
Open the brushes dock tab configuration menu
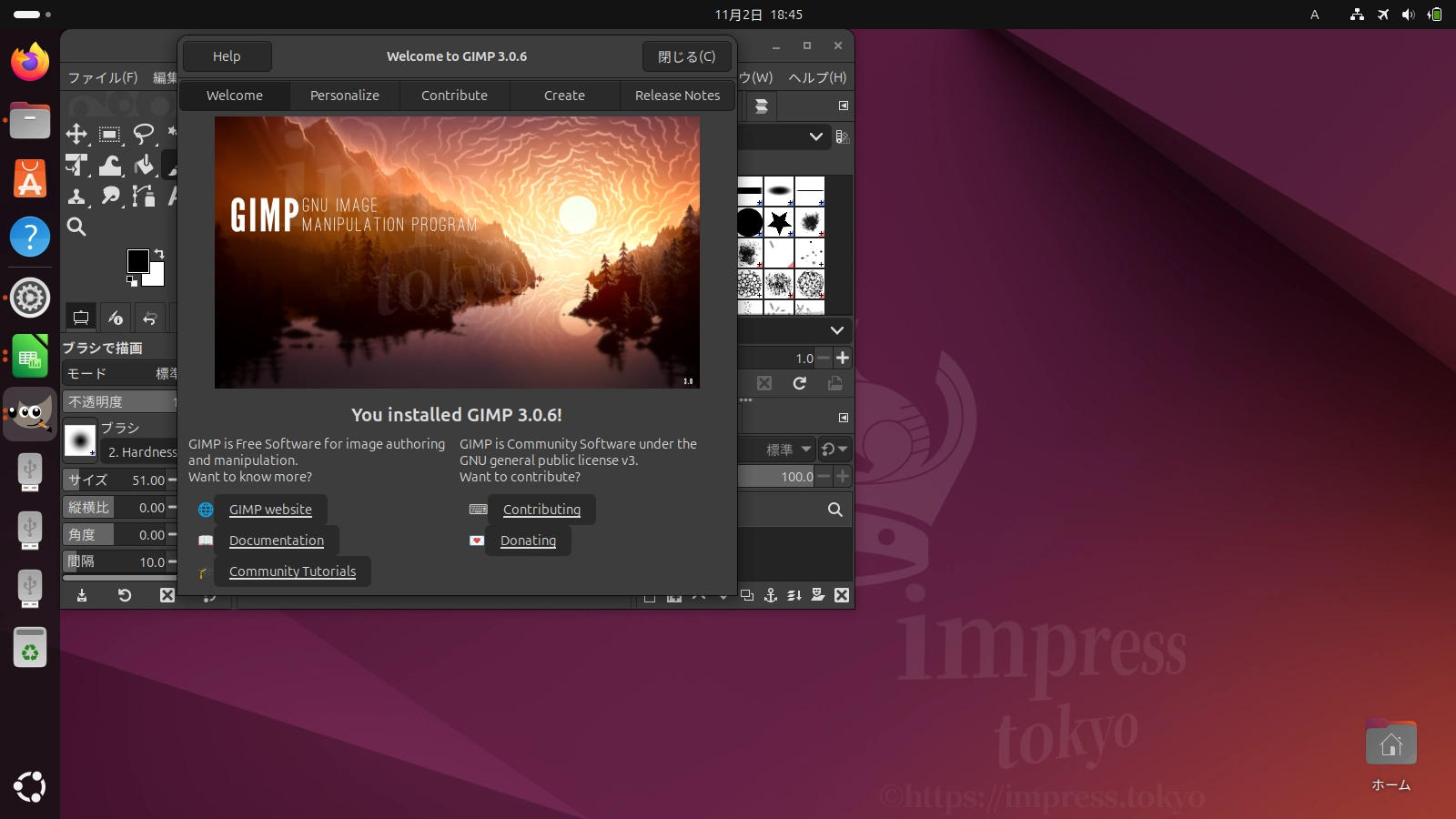pyautogui.click(x=844, y=106)
